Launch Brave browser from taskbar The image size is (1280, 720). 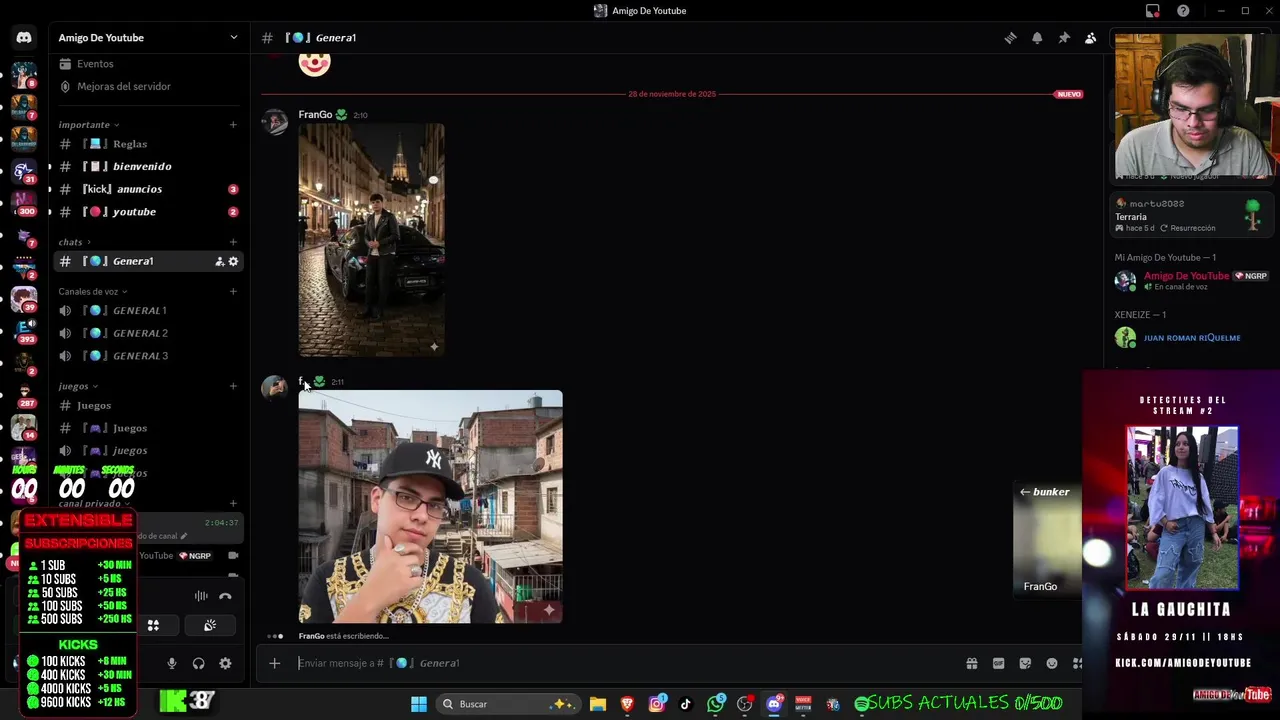point(627,704)
